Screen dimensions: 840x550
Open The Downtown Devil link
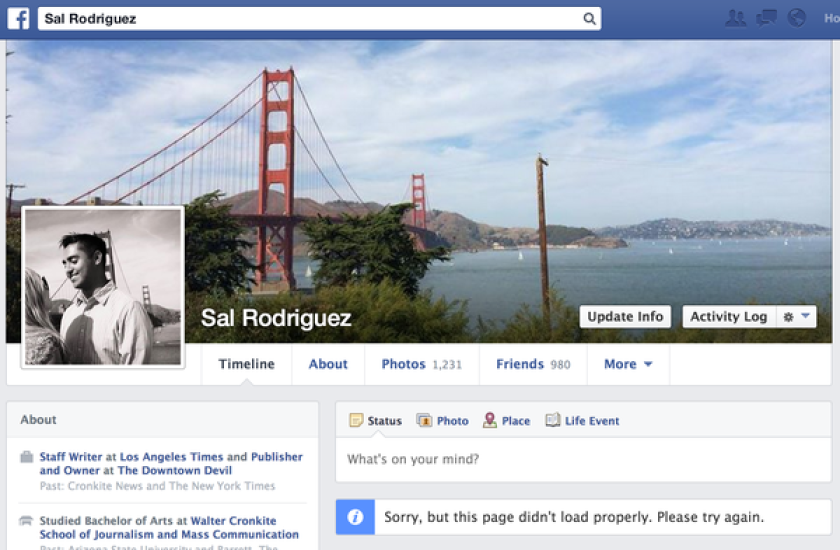(175, 470)
